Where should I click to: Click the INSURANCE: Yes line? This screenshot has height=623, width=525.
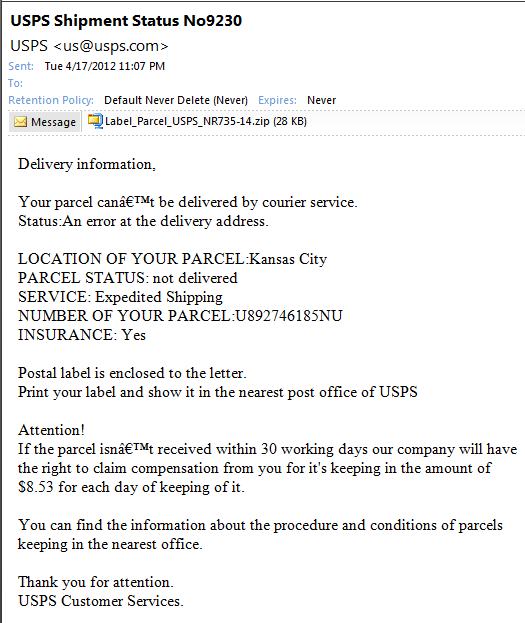pos(82,335)
